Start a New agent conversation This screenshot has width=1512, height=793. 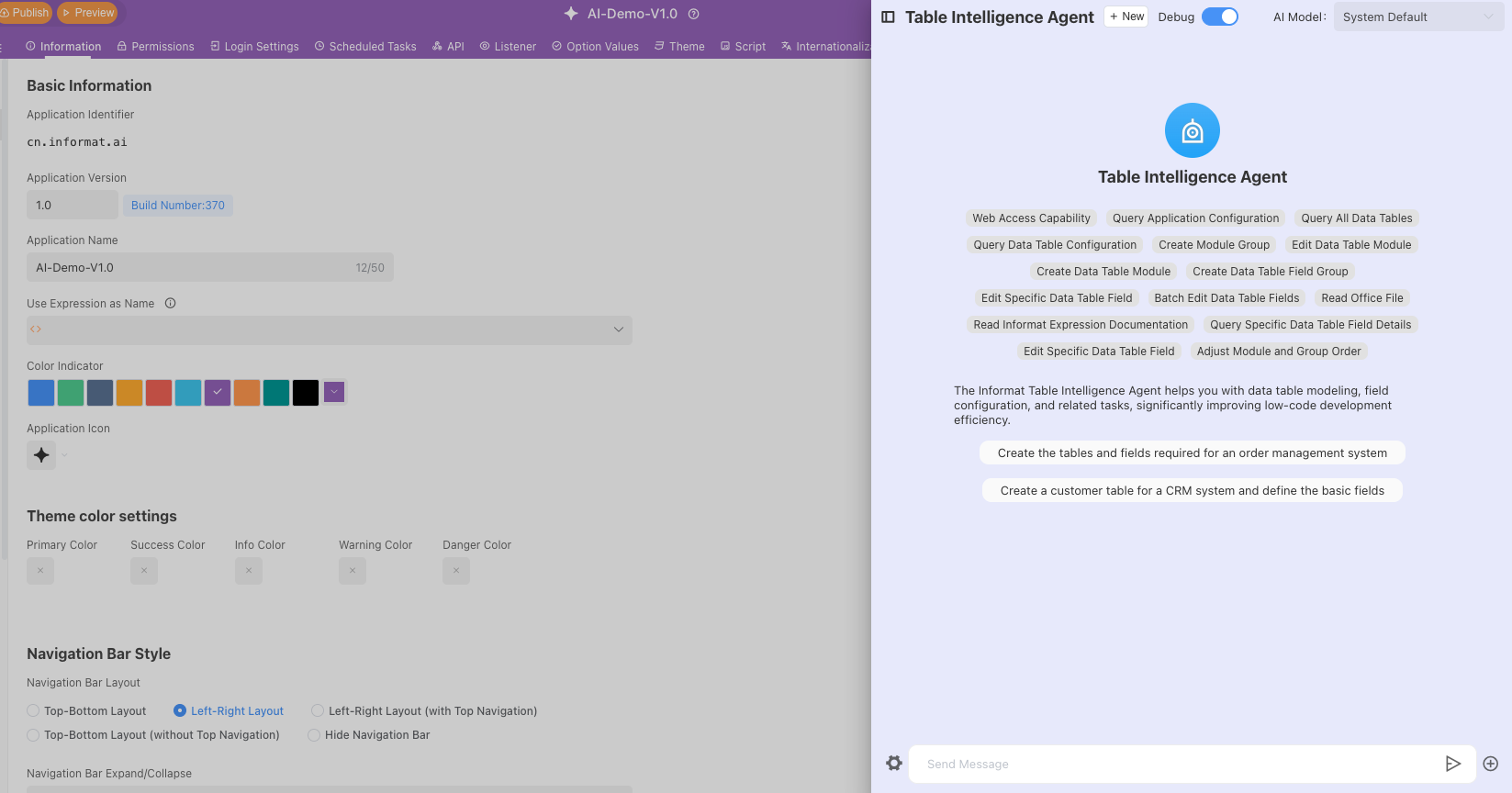(1126, 17)
